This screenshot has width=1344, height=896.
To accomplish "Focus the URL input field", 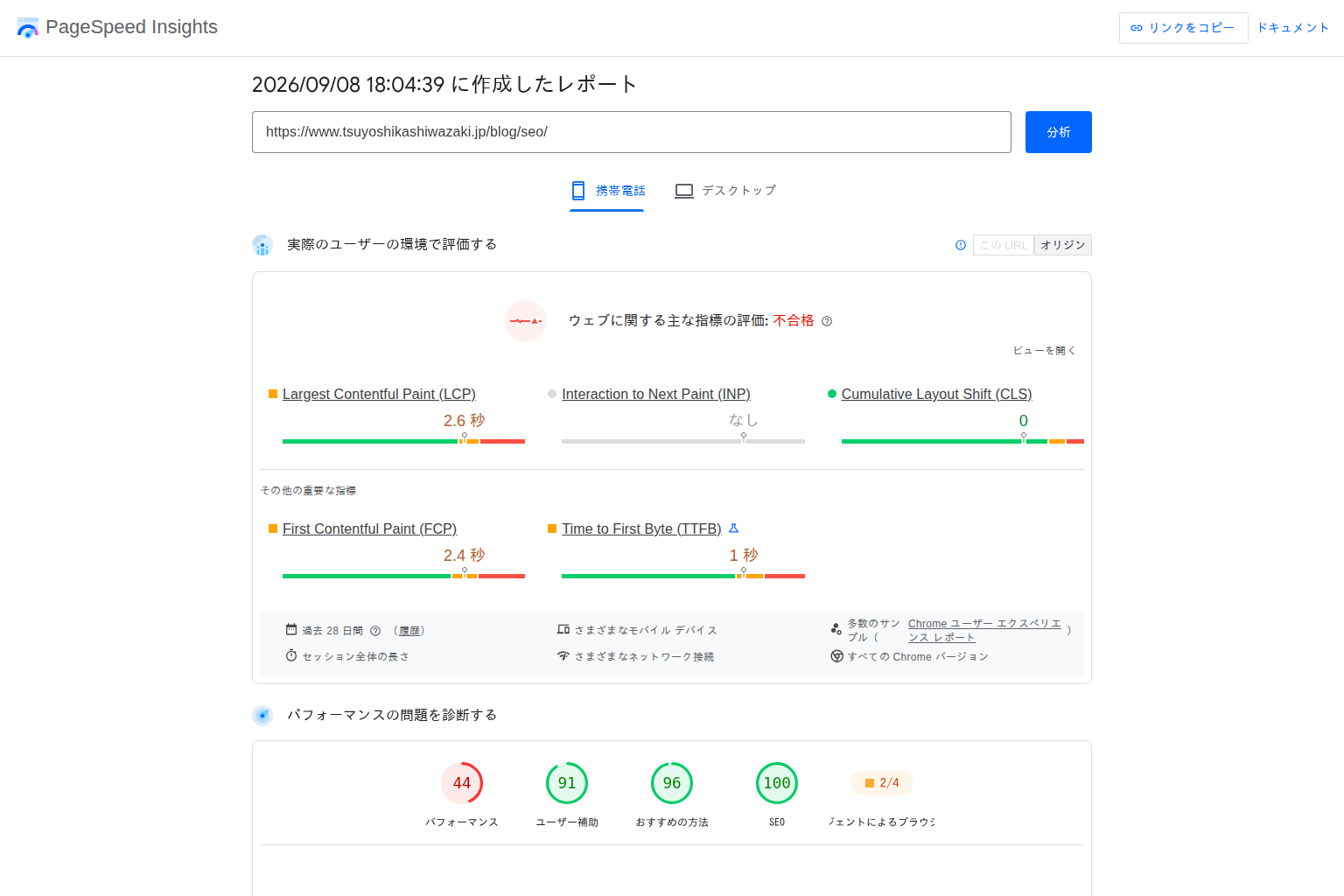I will click(x=631, y=132).
